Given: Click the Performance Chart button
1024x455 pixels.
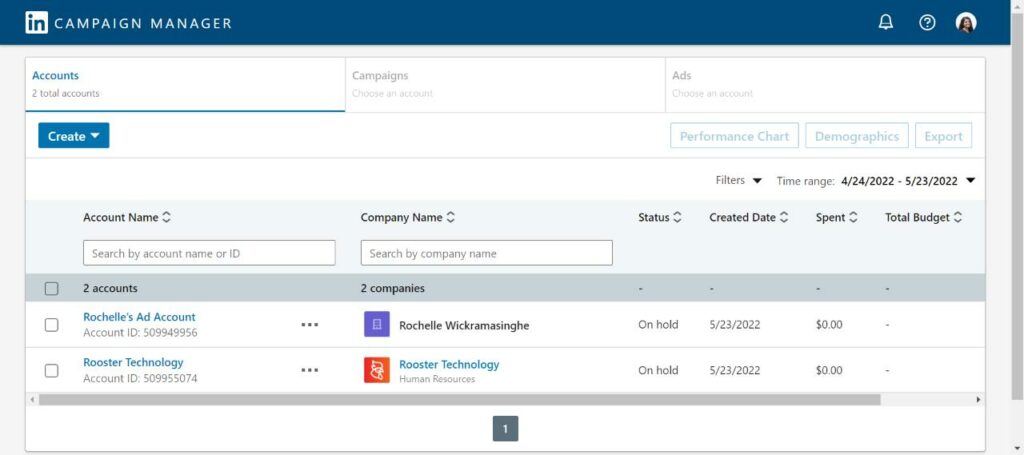Looking at the screenshot, I should point(734,136).
